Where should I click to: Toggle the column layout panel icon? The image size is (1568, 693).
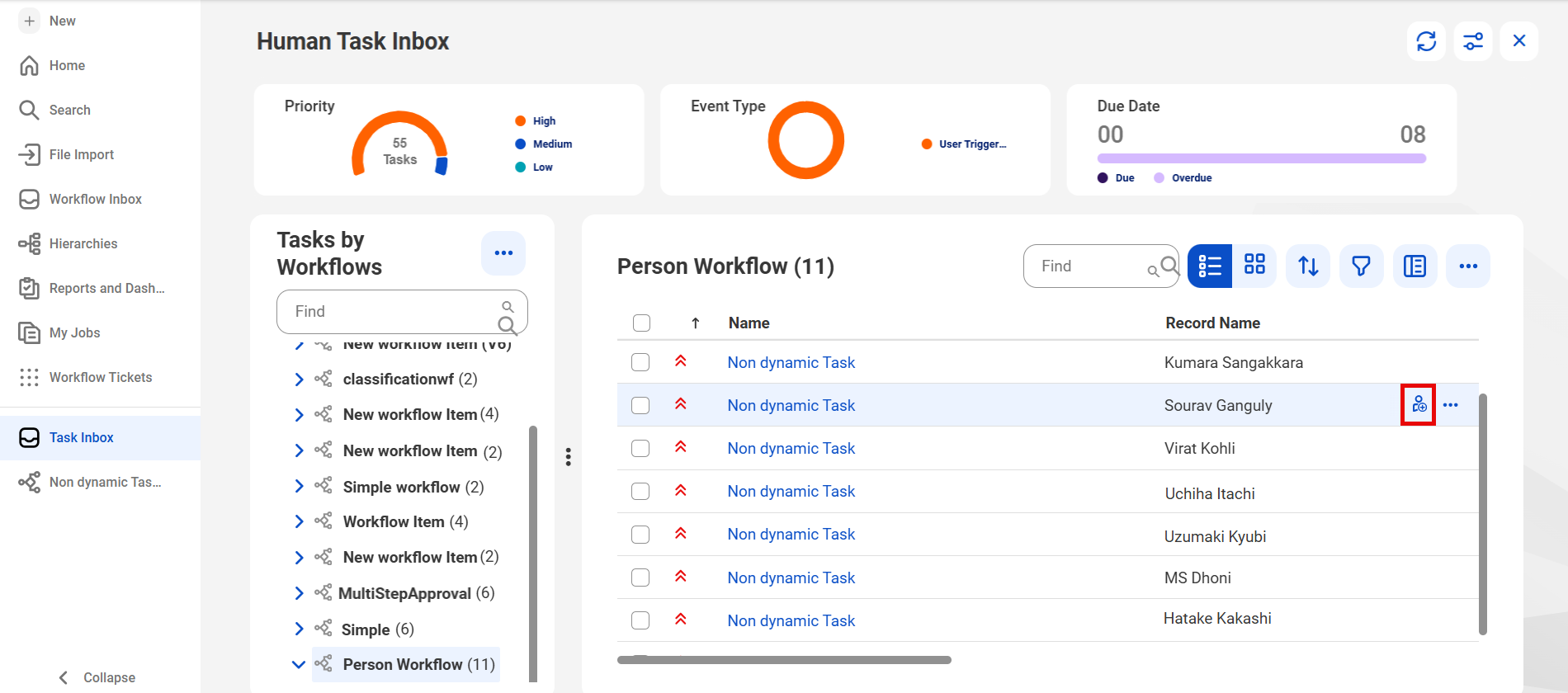[x=1415, y=266]
